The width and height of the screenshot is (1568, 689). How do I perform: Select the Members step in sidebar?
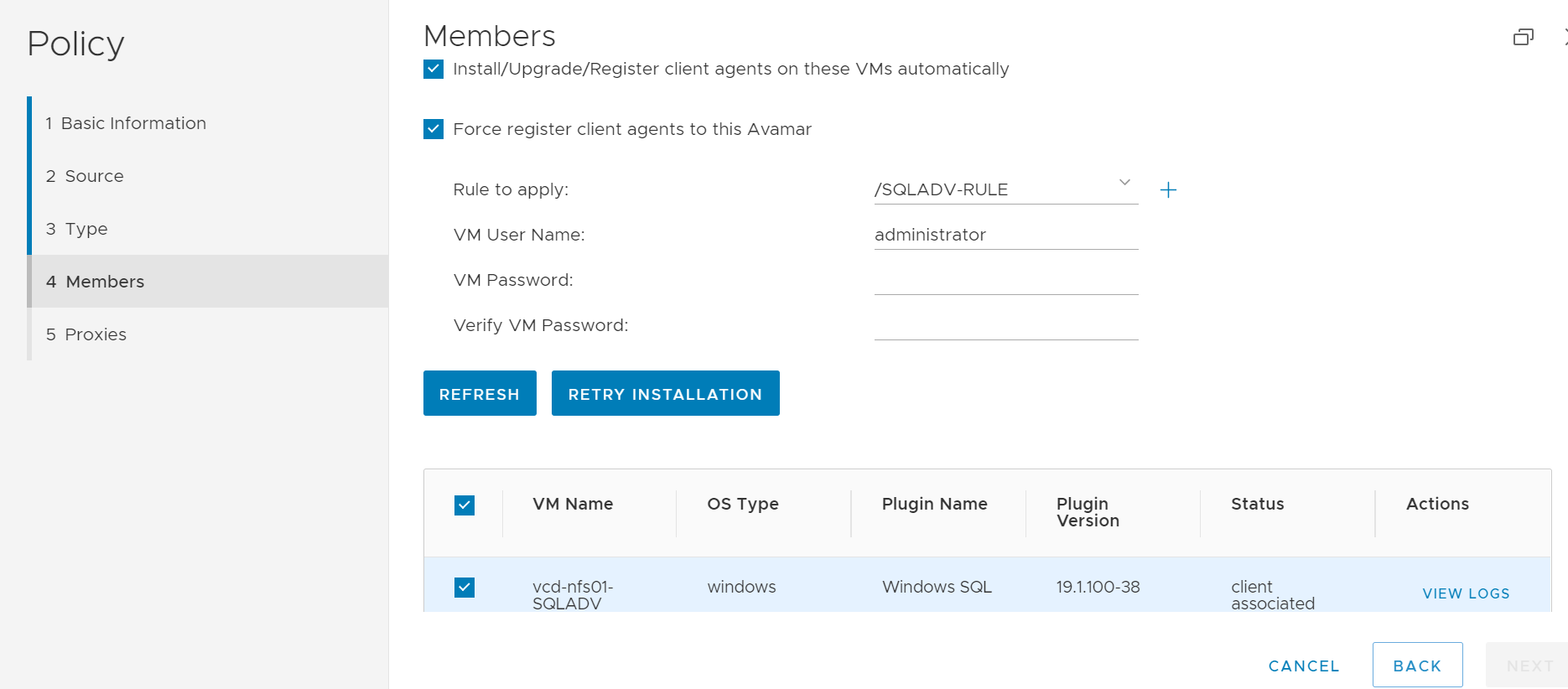coord(105,282)
